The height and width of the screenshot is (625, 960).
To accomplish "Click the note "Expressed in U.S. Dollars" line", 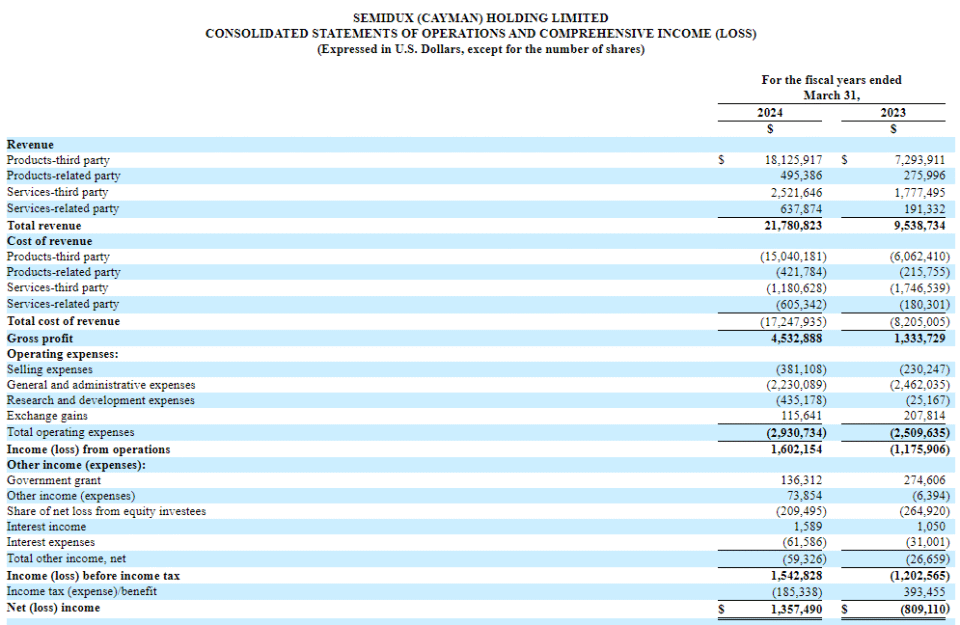I will pyautogui.click(x=481, y=50).
